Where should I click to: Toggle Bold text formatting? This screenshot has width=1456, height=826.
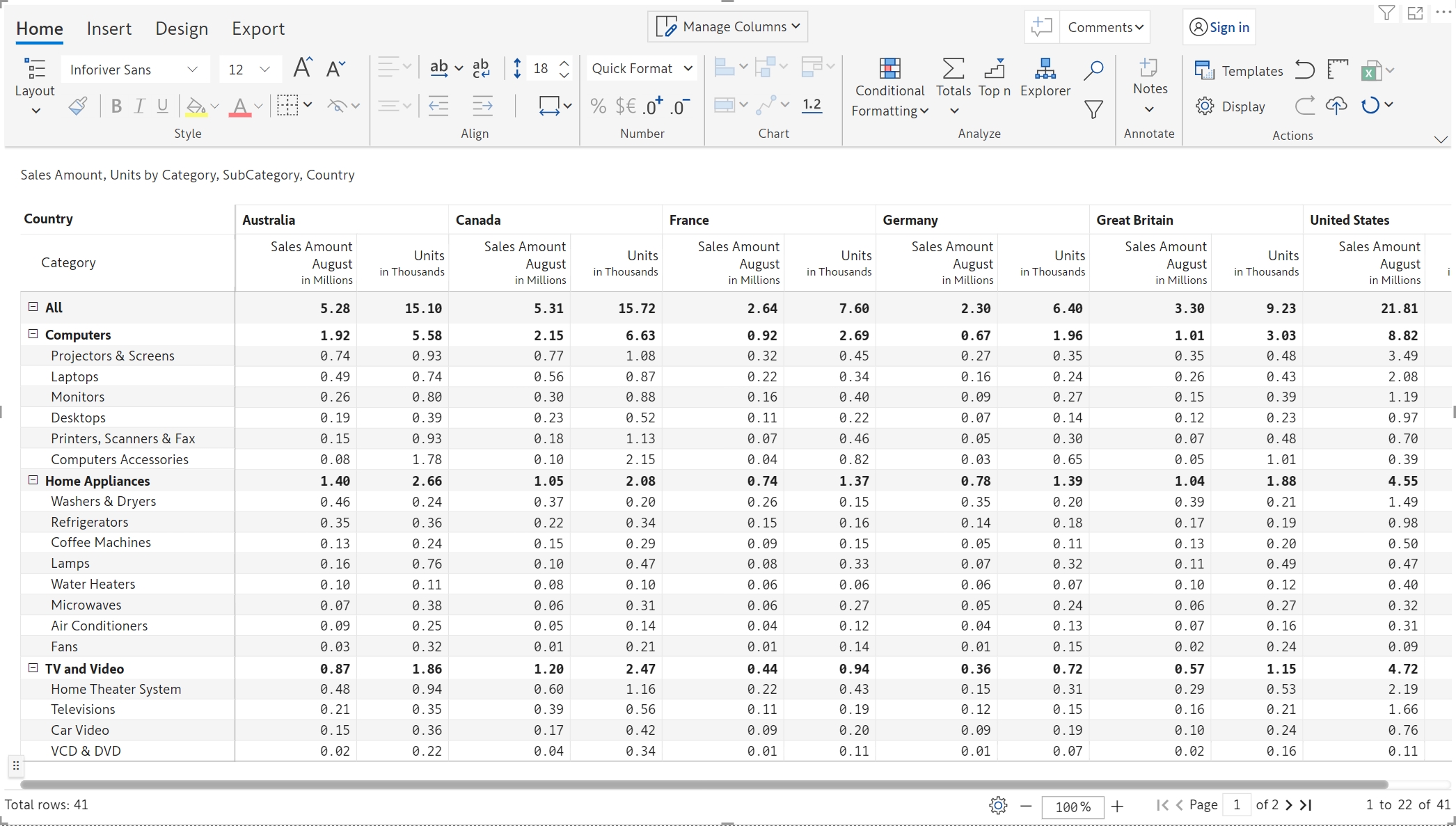[x=116, y=106]
